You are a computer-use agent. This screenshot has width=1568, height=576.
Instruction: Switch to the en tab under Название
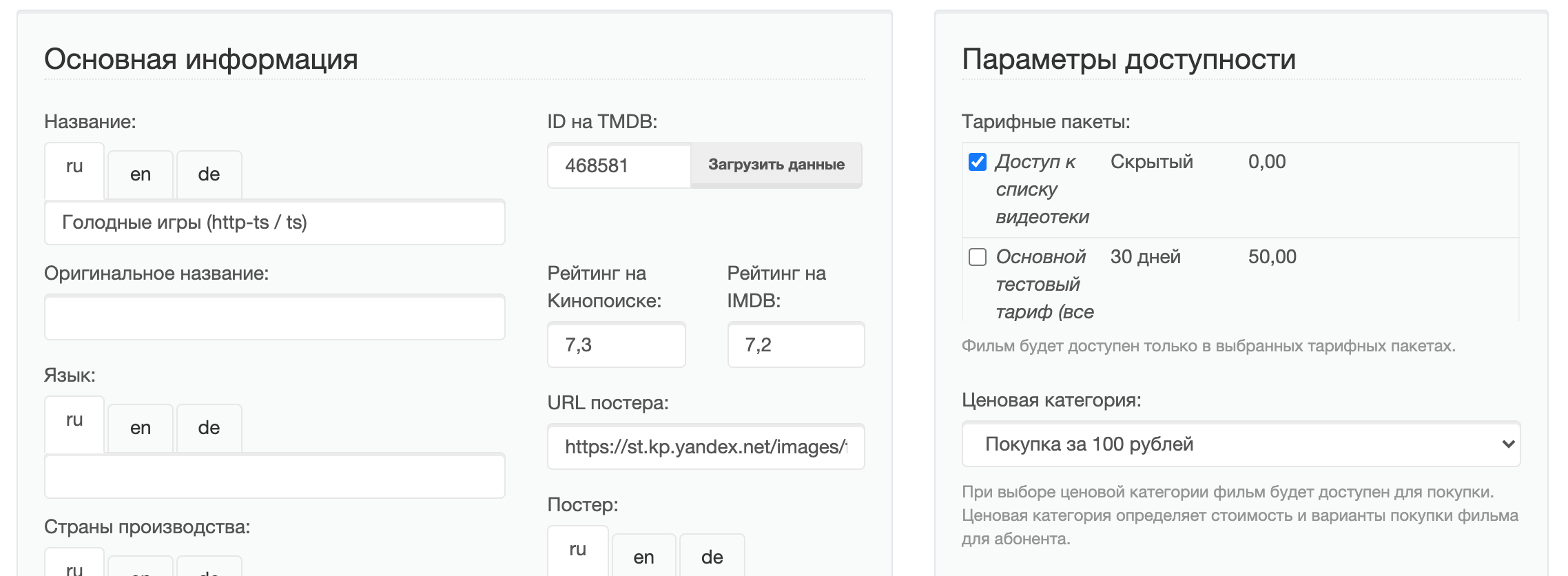point(141,174)
